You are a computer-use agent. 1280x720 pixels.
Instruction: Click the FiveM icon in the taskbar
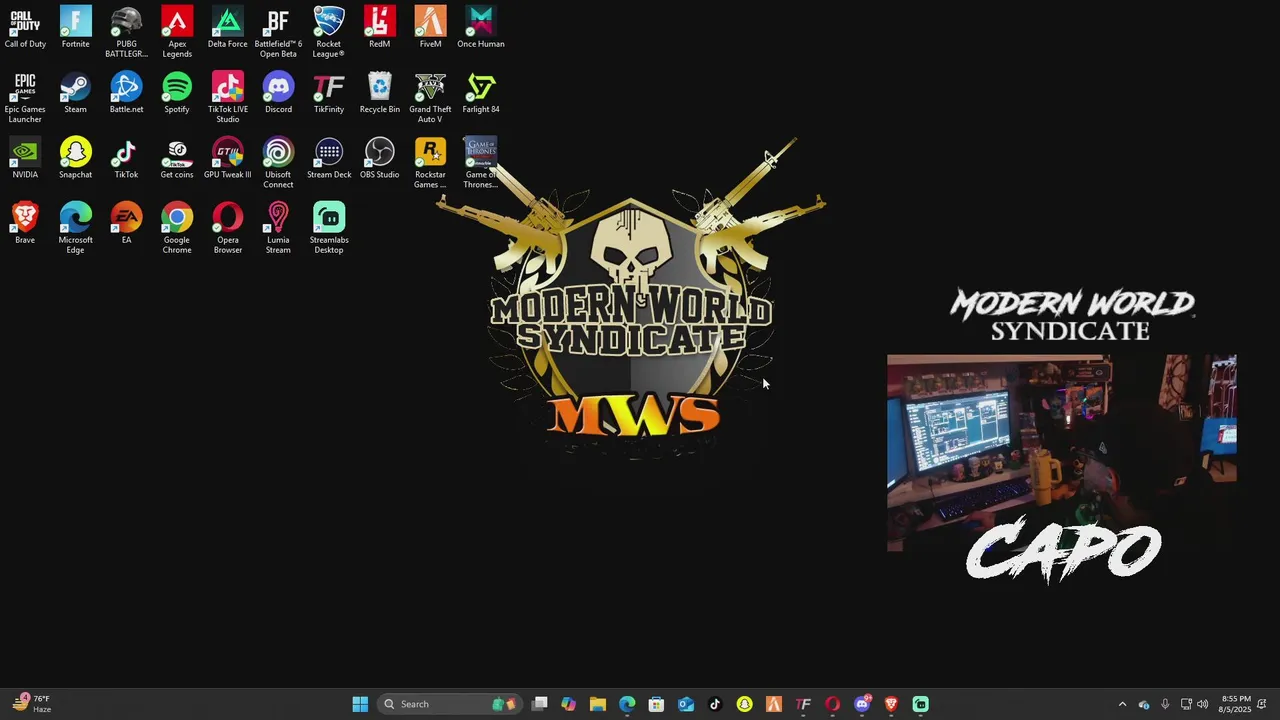click(x=774, y=704)
